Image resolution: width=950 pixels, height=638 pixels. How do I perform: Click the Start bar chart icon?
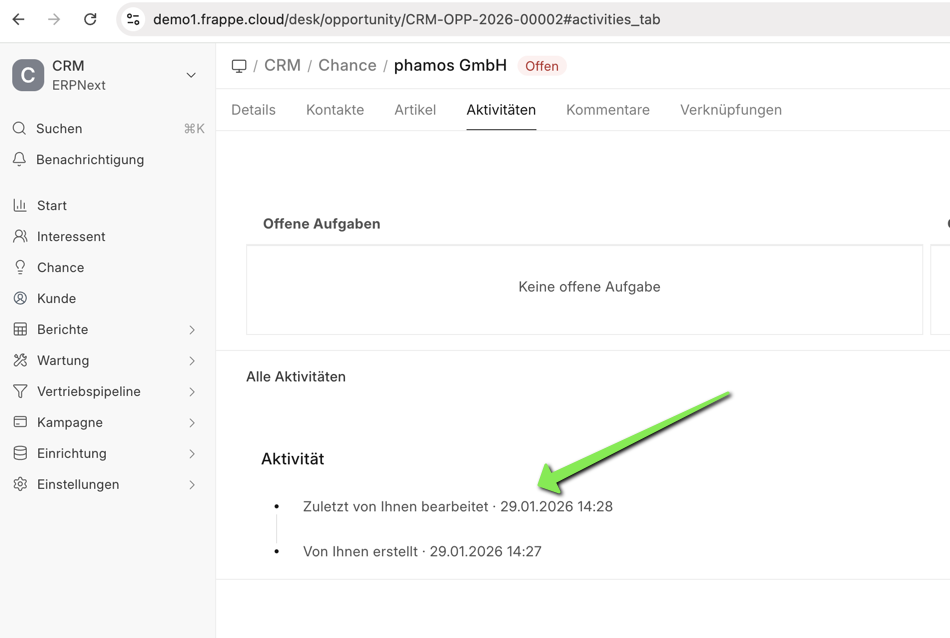[20, 206]
